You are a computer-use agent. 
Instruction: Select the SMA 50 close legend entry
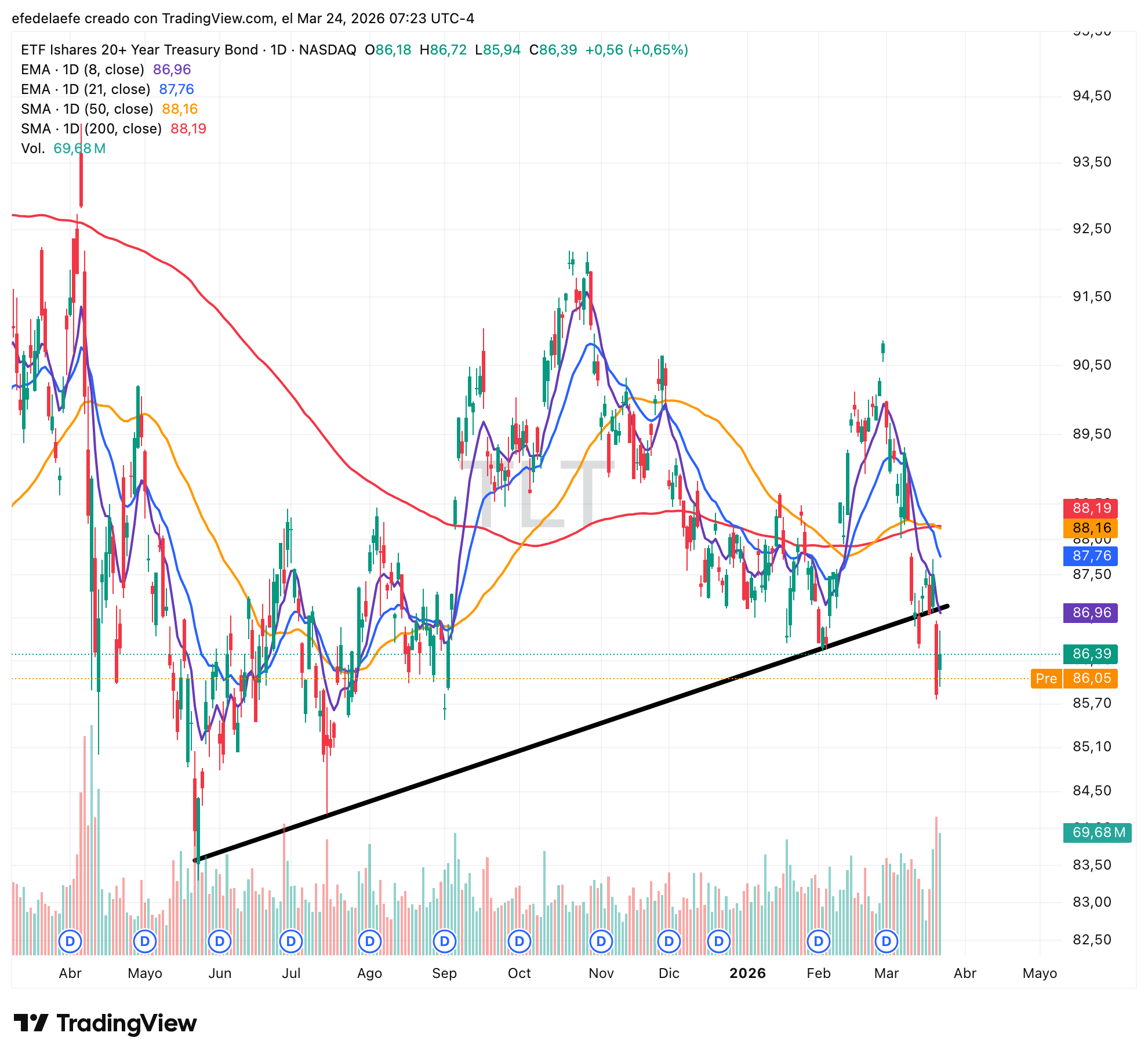(87, 109)
